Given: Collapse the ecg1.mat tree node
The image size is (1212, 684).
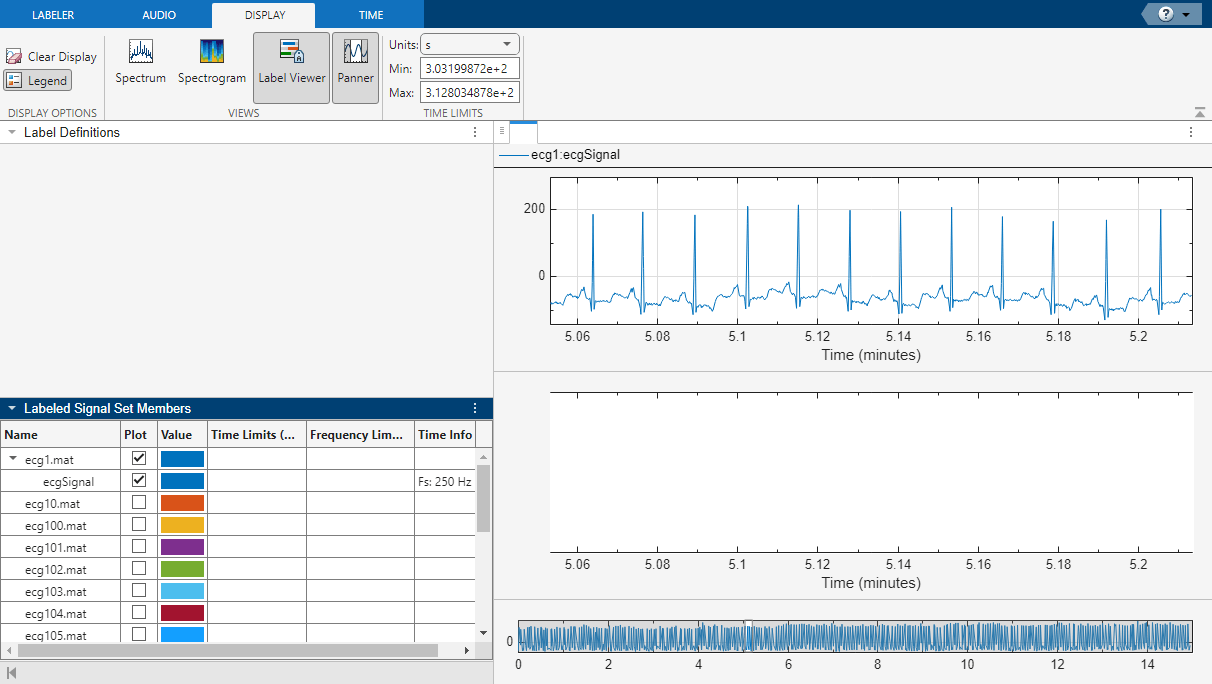Looking at the screenshot, I should point(14,459).
